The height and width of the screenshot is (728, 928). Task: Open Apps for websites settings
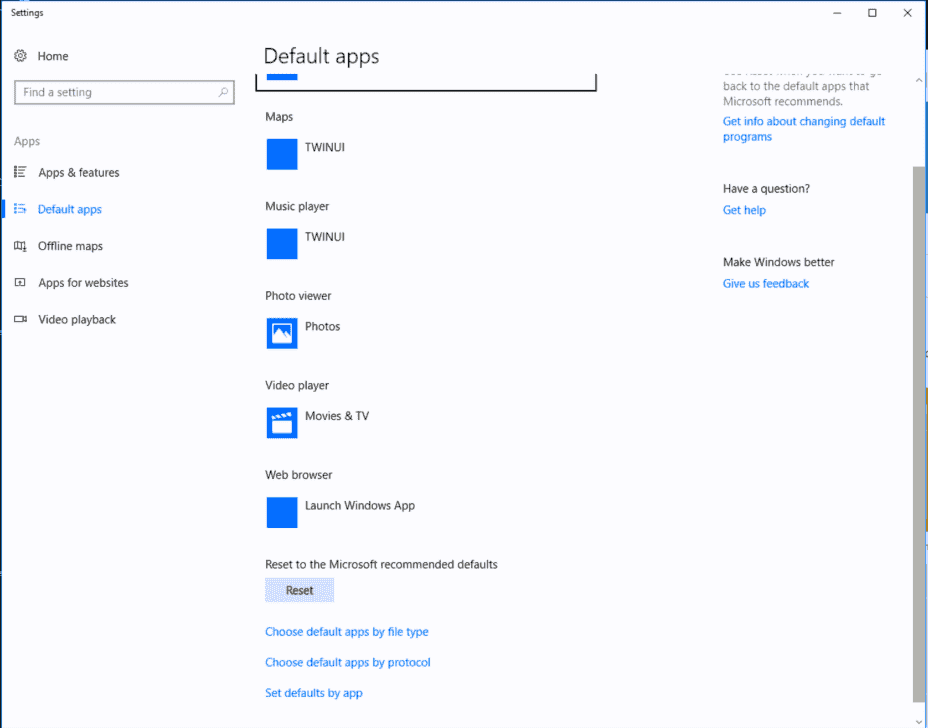coord(83,282)
